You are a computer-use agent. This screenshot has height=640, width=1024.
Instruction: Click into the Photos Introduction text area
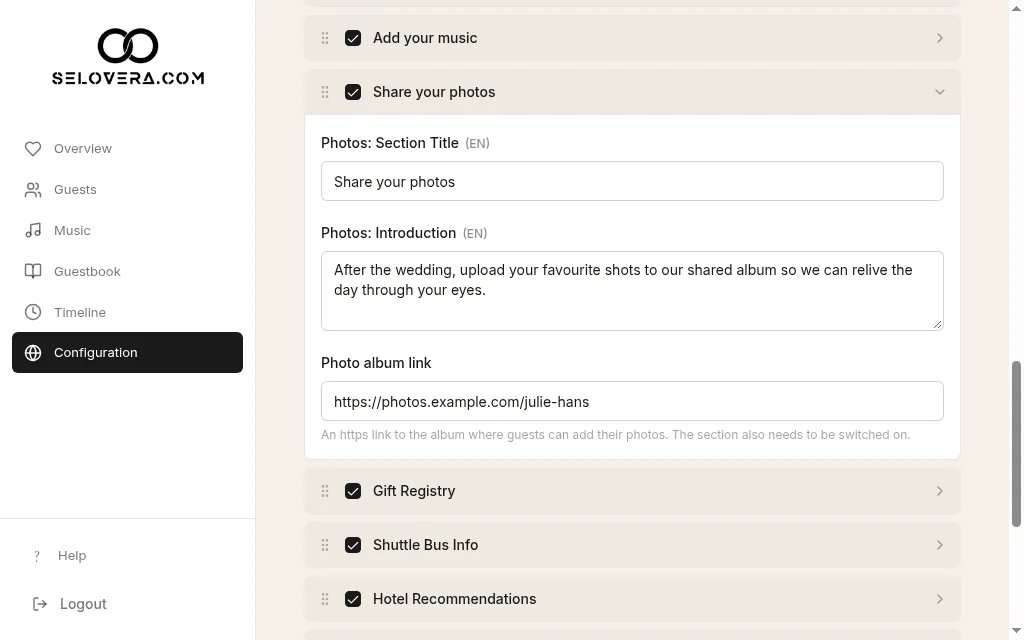(x=632, y=291)
